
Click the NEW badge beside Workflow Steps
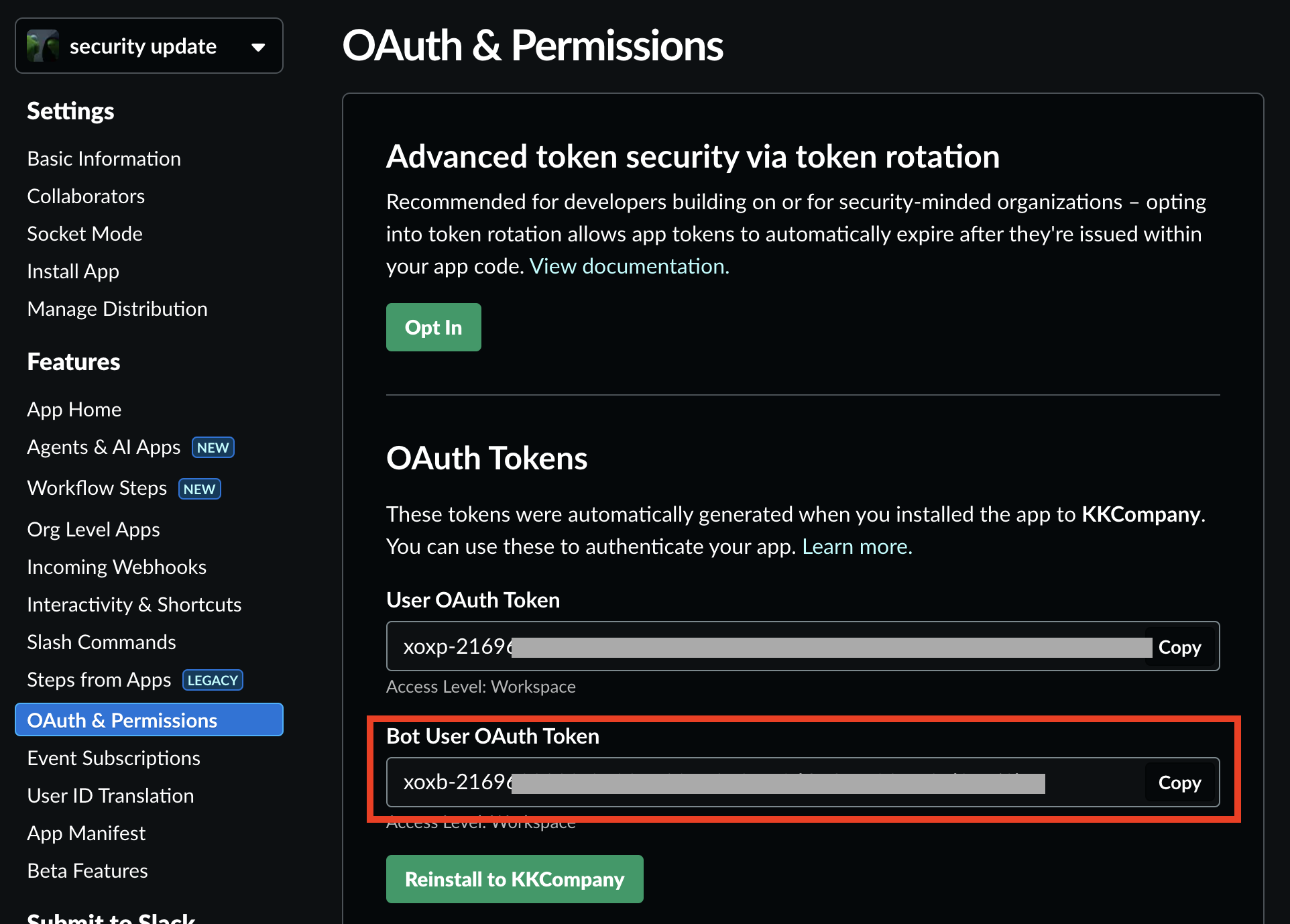(200, 489)
